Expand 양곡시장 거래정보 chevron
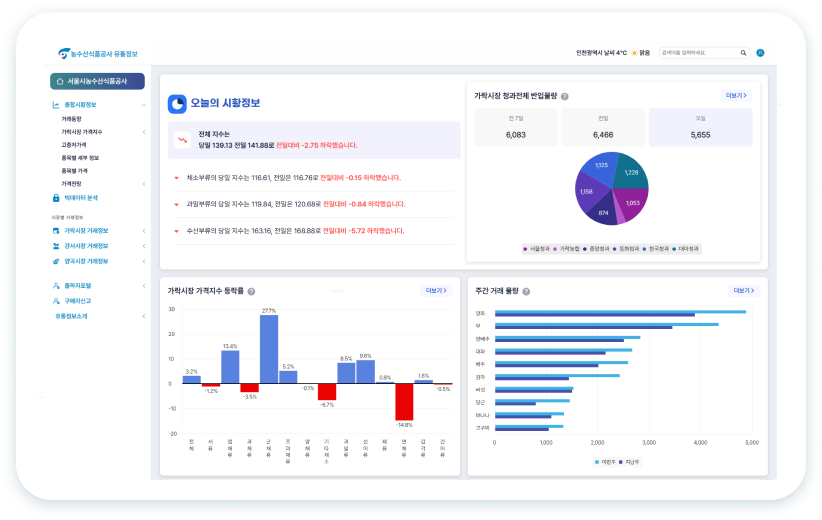 pos(144,261)
